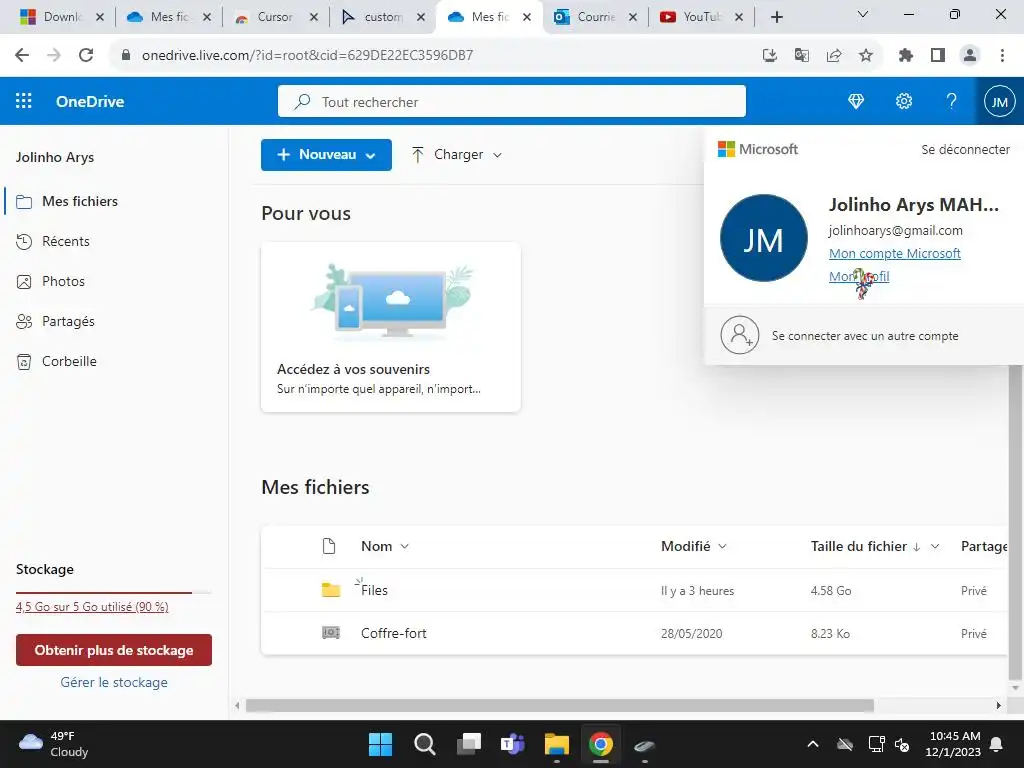
Task: Click the translate page icon
Action: [x=802, y=55]
